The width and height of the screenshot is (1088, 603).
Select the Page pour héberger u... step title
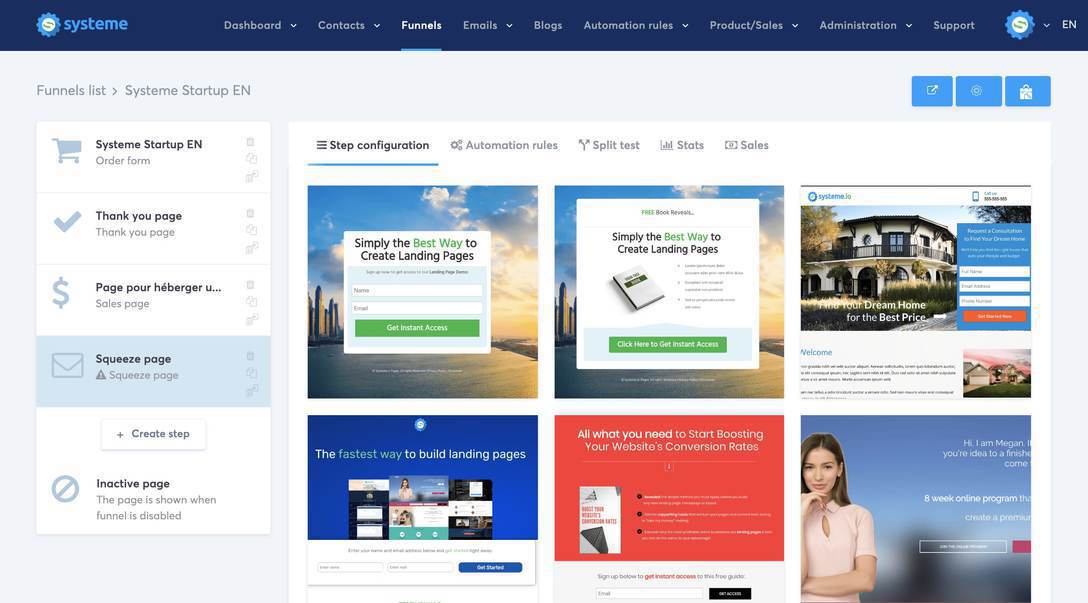pyautogui.click(x=158, y=287)
